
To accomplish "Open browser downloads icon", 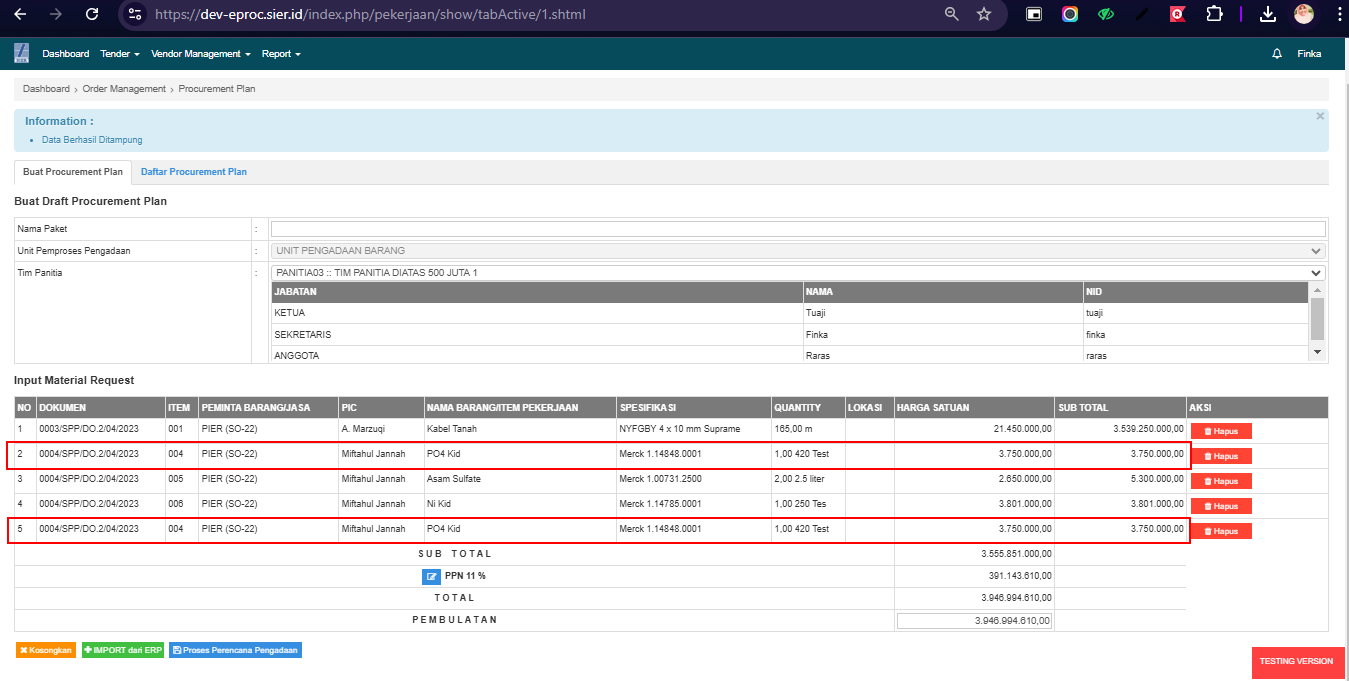I will point(1268,15).
